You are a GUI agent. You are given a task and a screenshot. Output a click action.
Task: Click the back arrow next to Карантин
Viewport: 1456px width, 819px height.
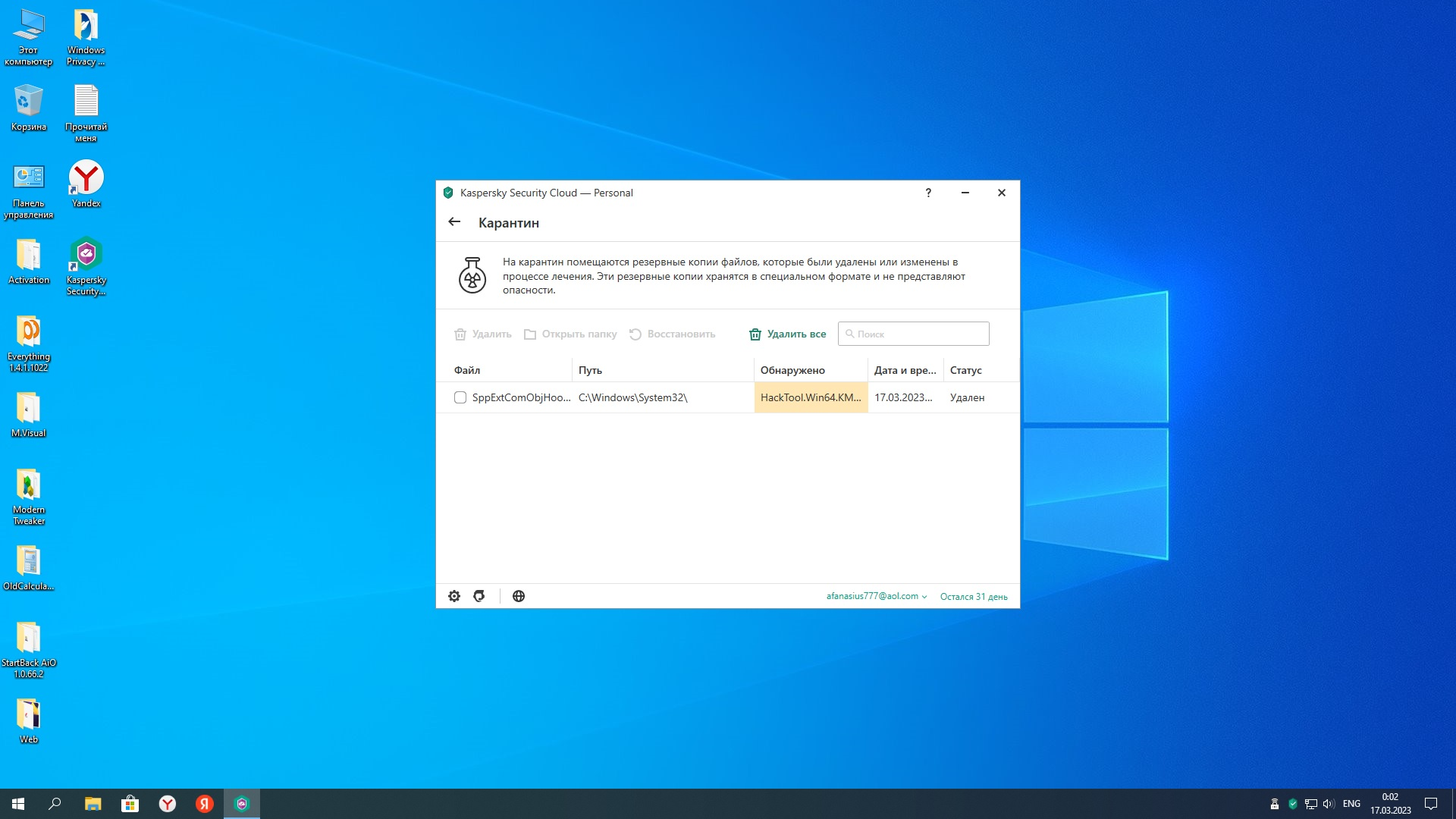pos(454,222)
